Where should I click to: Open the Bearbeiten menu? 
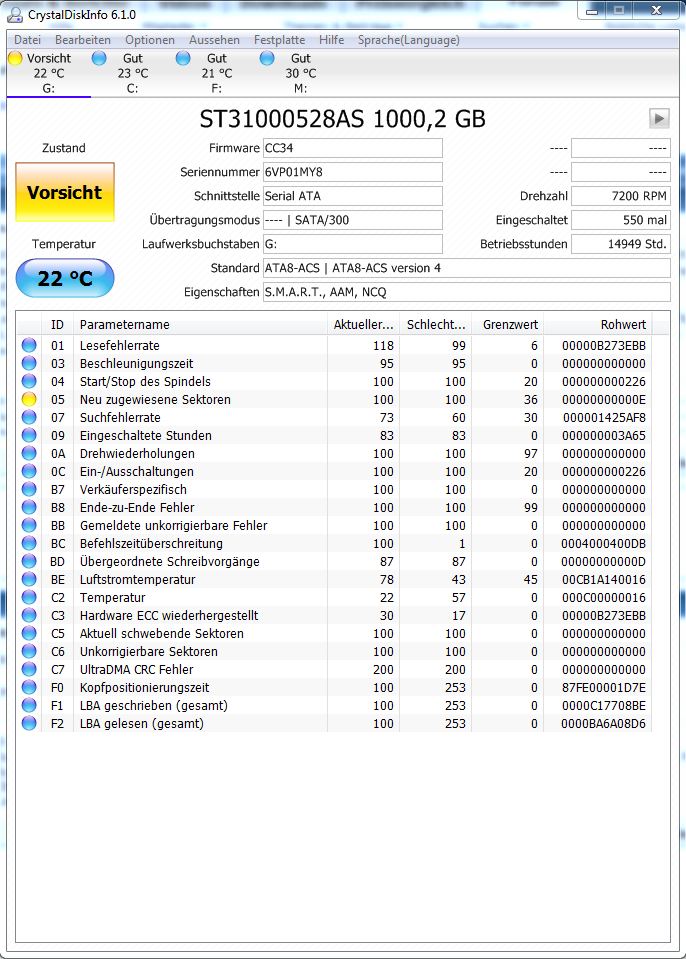pos(83,40)
